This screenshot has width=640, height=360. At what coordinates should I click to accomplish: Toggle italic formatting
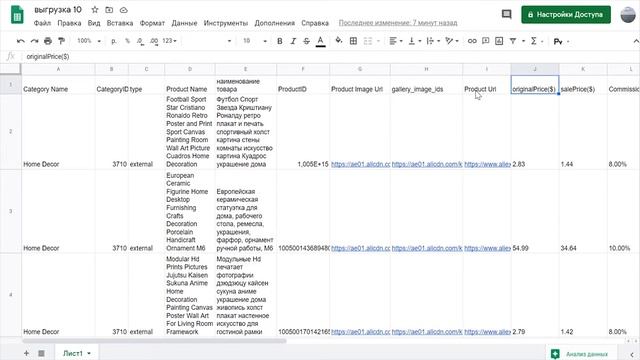[x=293, y=41]
